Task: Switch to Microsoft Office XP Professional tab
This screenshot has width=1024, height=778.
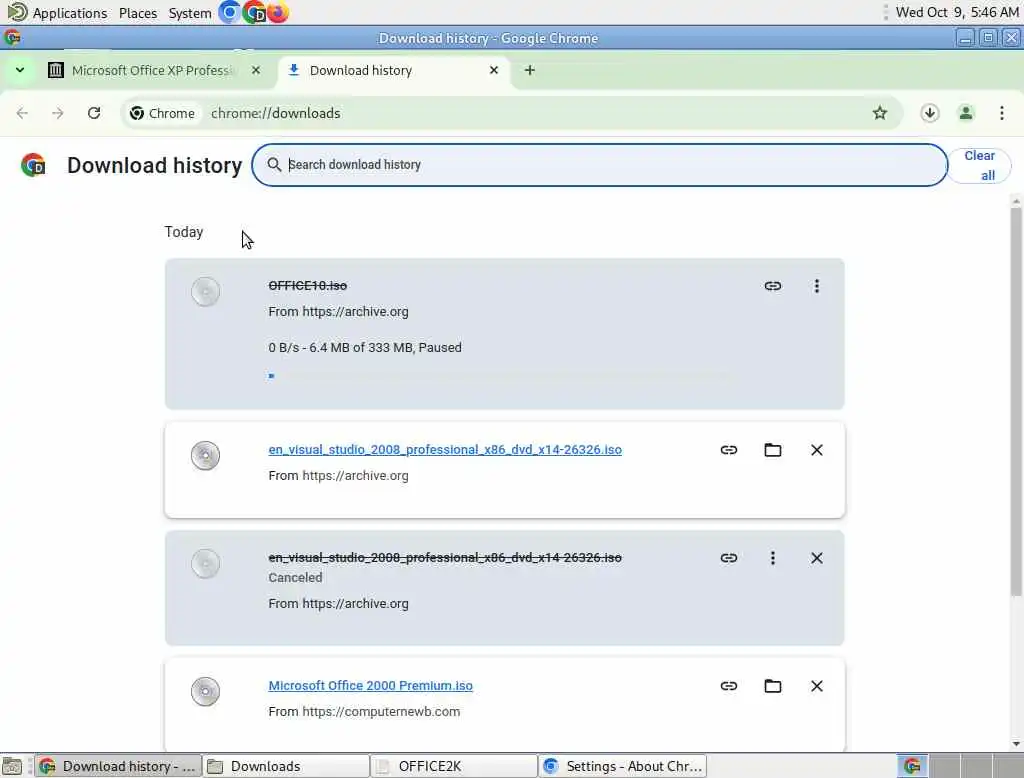Action: click(x=152, y=70)
